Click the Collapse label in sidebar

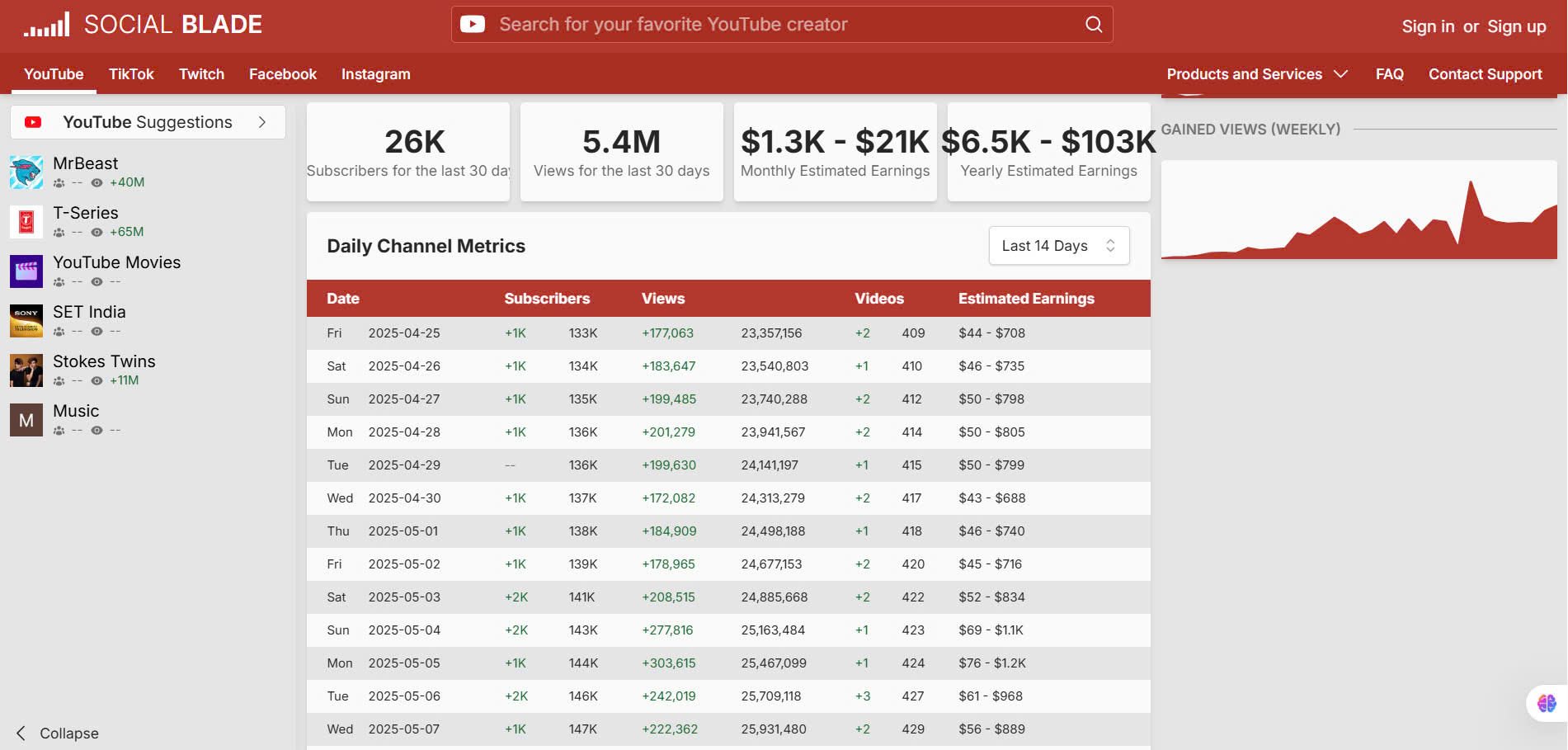click(x=69, y=733)
